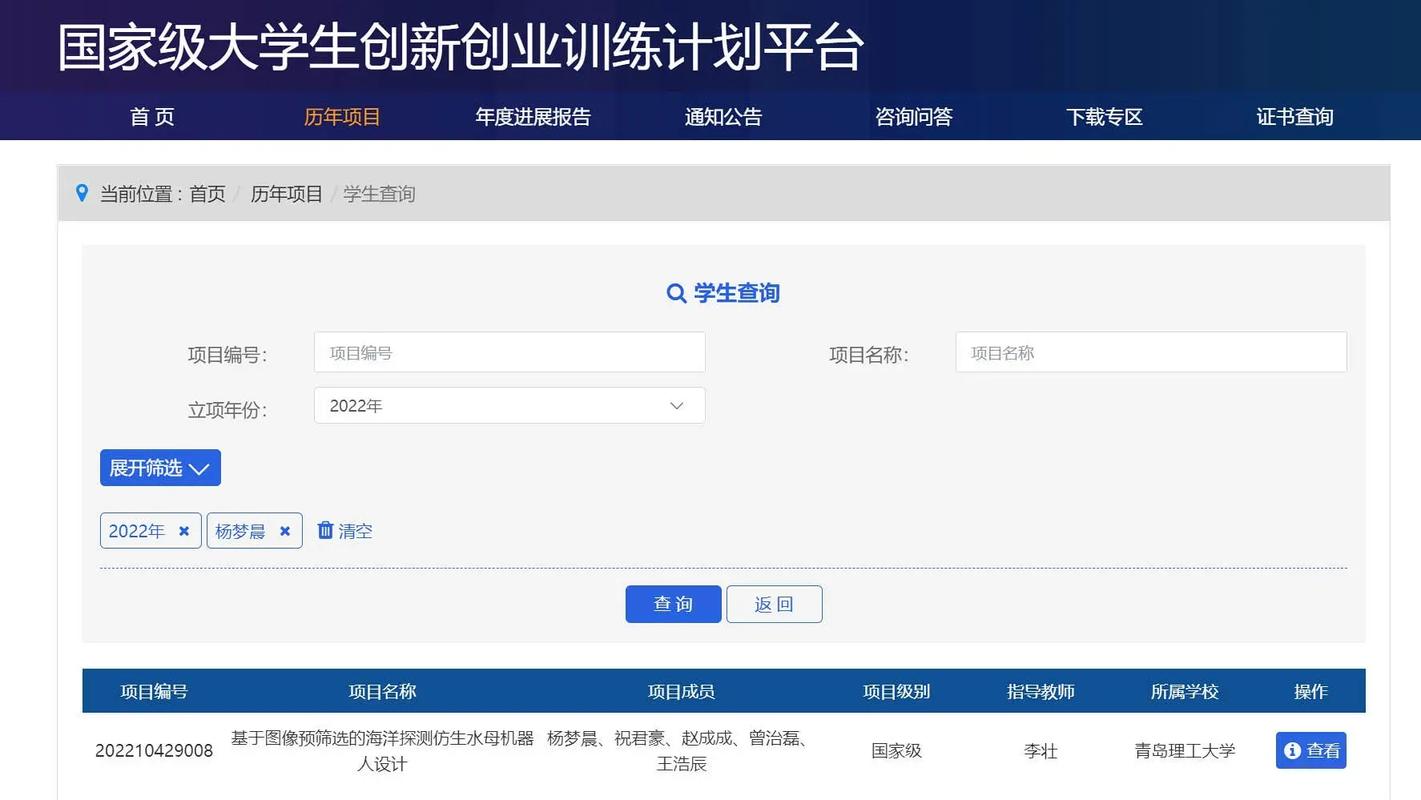Remove the 杨梦晨 filter tag
Screen dimensions: 1421x800
coord(285,531)
